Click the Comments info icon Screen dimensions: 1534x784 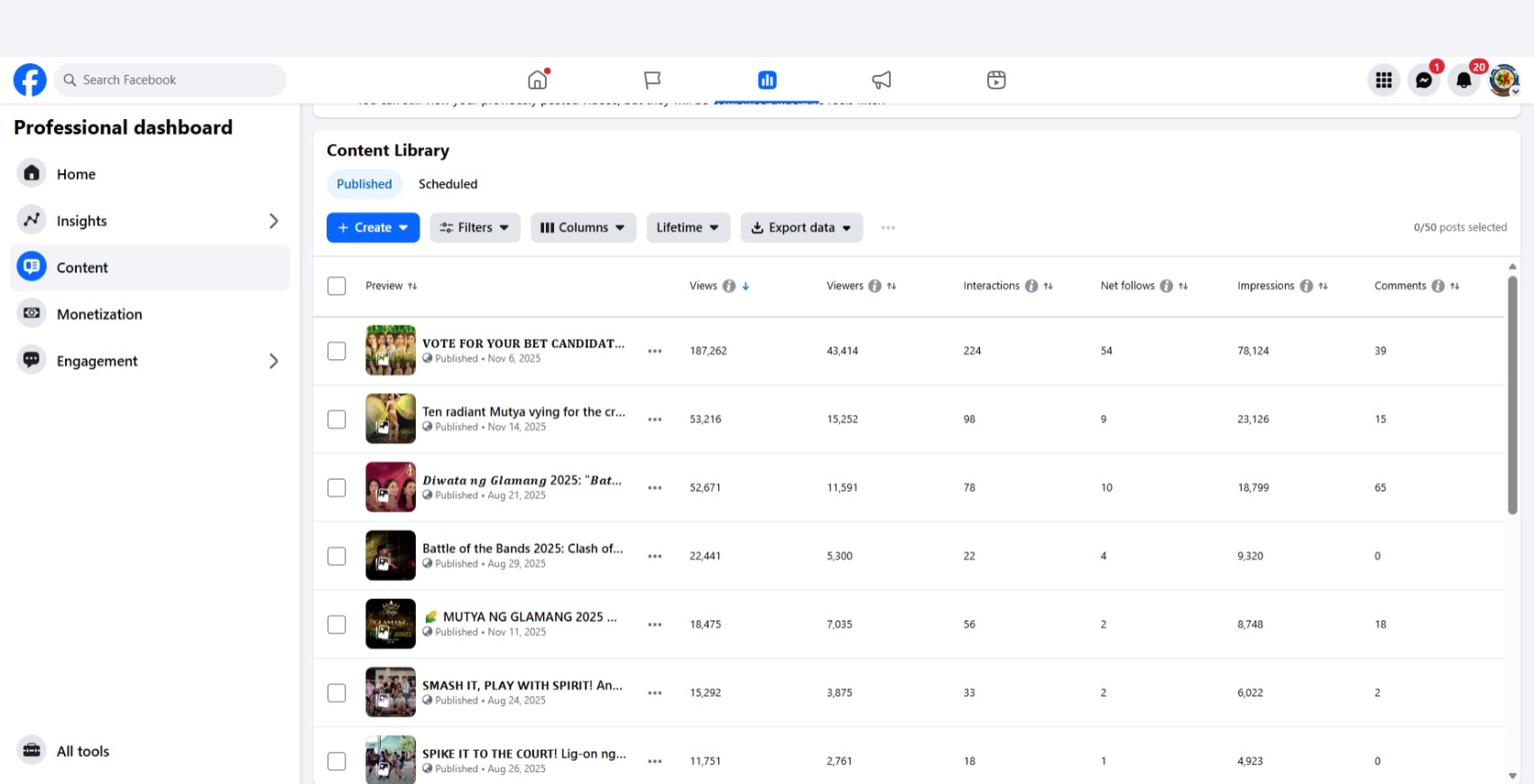click(1437, 286)
